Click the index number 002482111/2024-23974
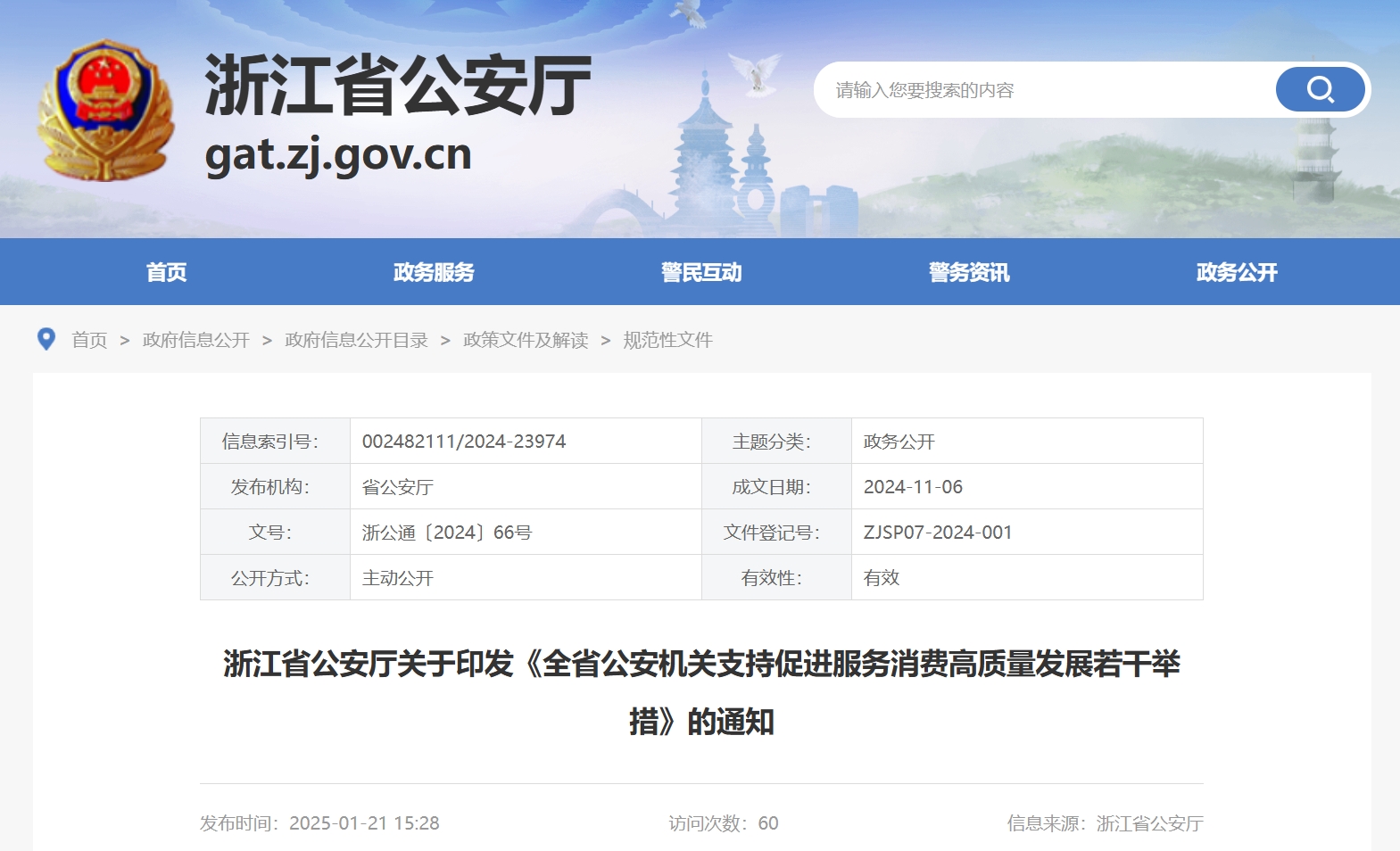 point(464,442)
